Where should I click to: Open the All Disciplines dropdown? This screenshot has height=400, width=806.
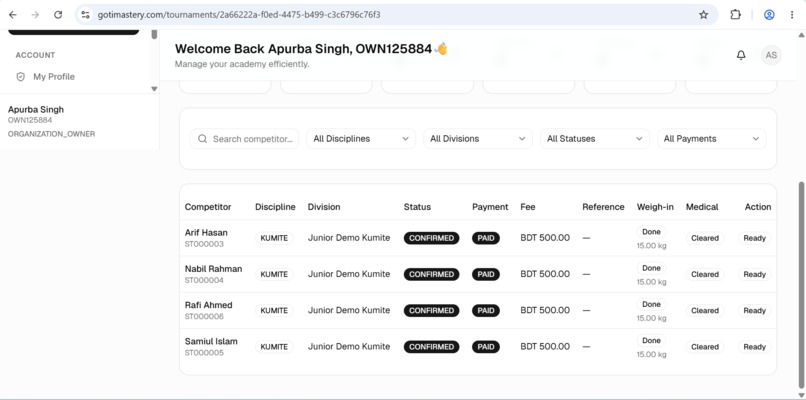tap(361, 139)
